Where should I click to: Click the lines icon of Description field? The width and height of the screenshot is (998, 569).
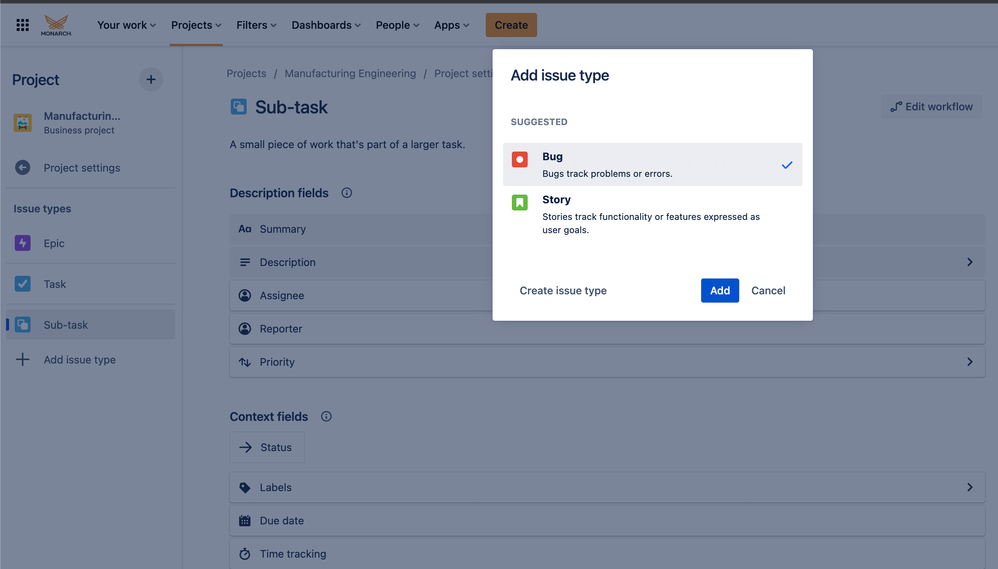tap(245, 262)
